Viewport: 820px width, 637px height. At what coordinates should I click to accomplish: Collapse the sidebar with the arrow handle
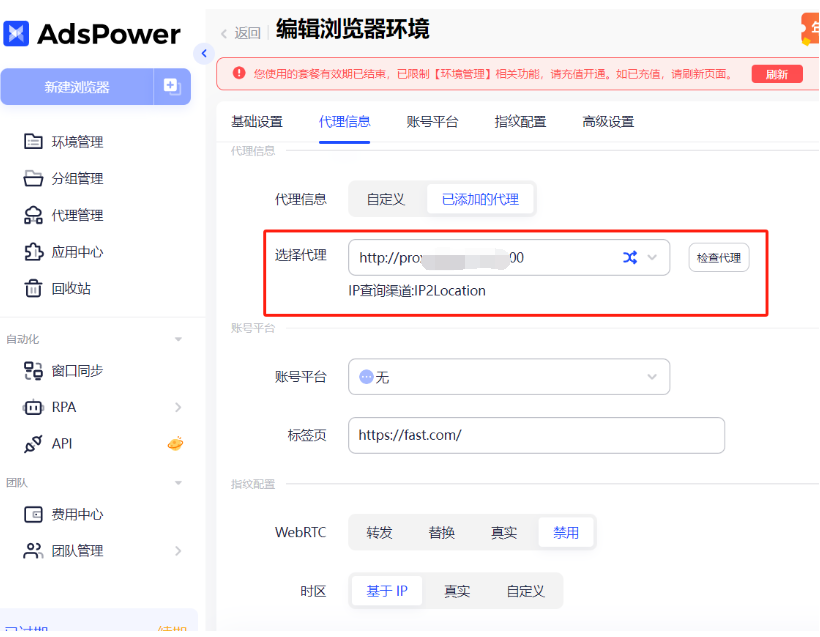[204, 54]
